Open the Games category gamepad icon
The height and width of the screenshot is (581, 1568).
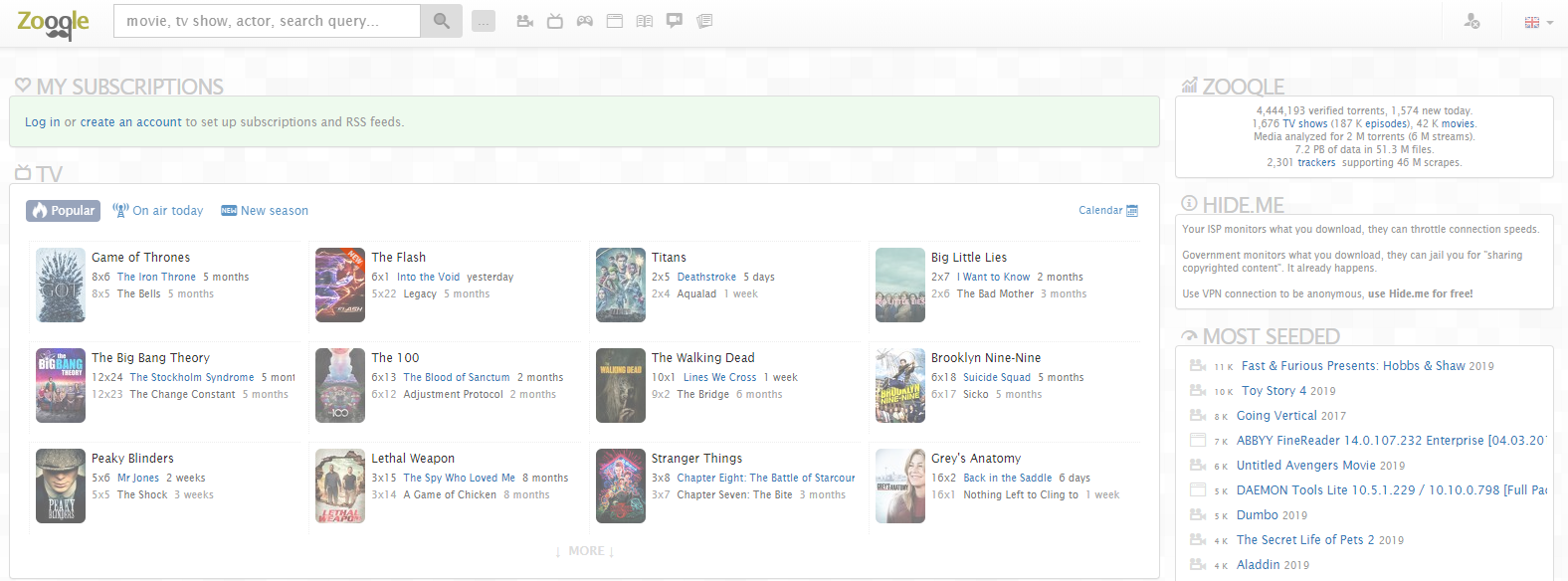585,21
